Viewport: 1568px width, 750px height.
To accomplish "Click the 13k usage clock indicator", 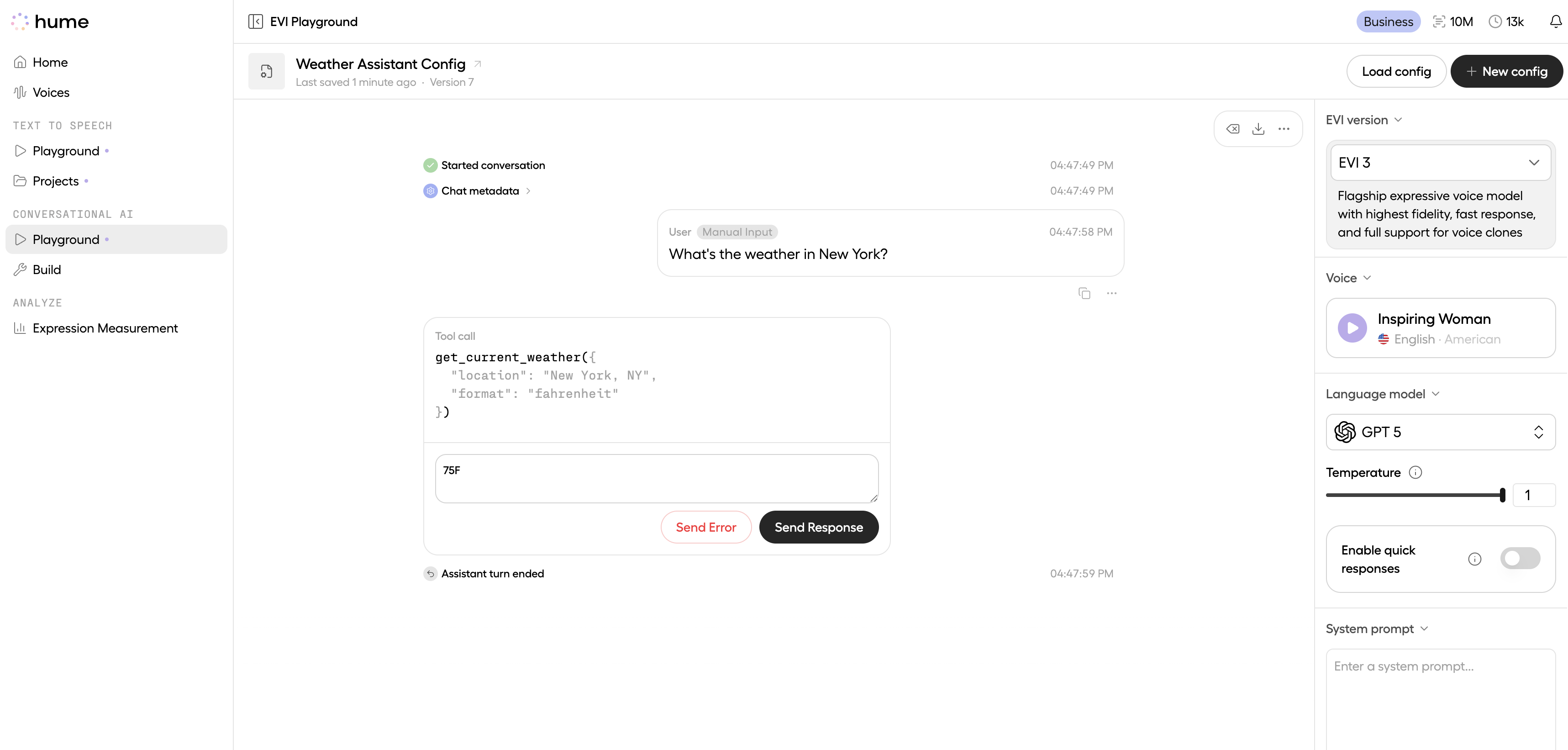I will point(1506,21).
